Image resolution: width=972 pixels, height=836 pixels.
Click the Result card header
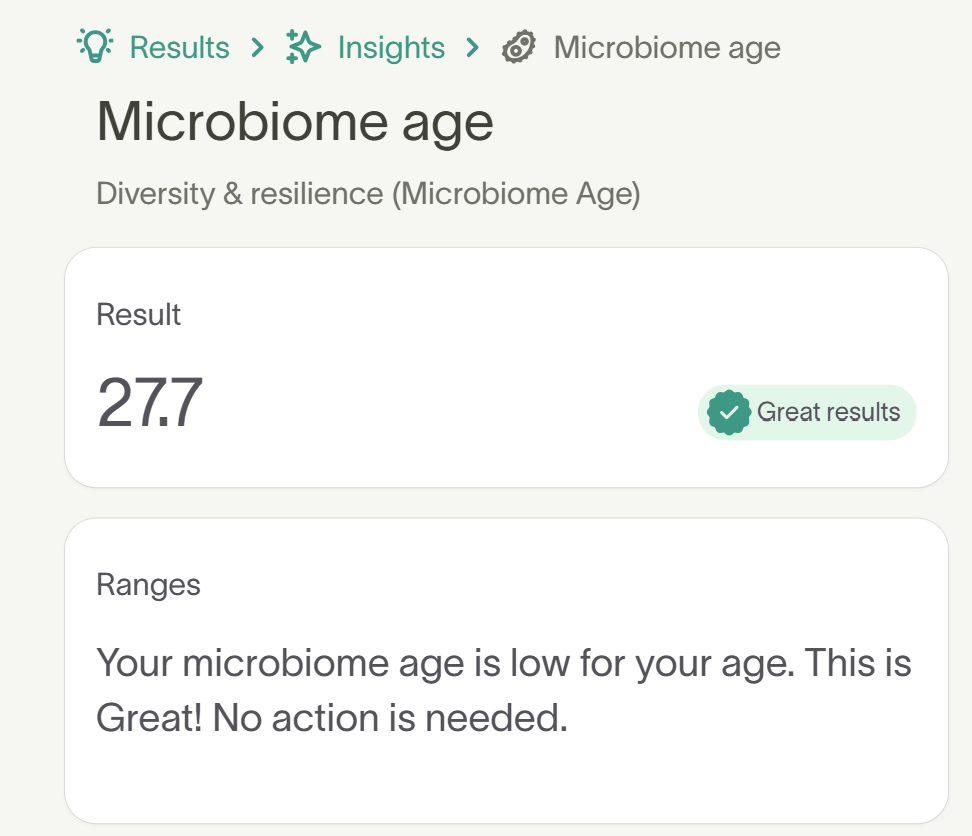point(138,314)
